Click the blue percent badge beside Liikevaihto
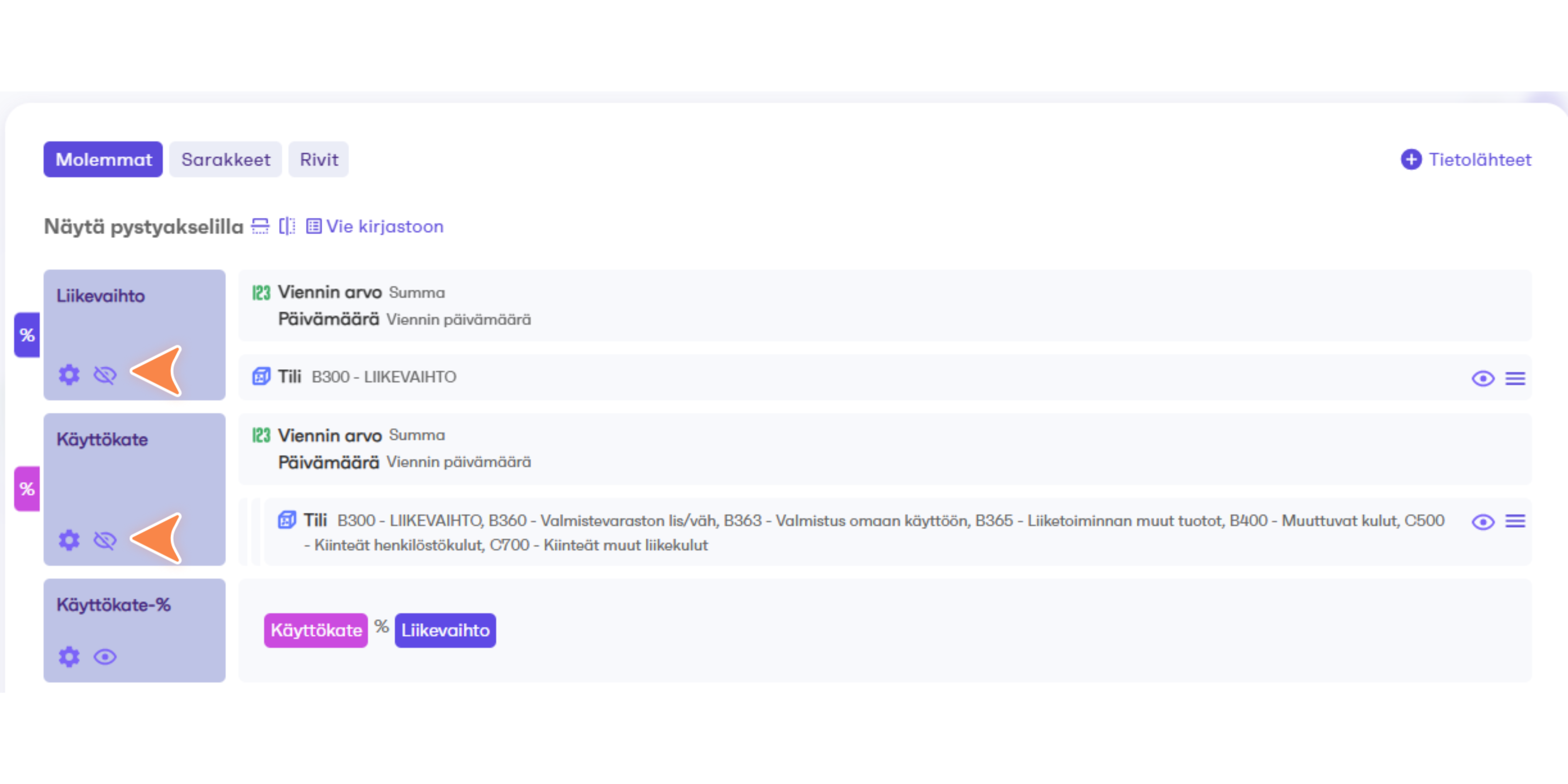The image size is (1568, 784). click(27, 335)
